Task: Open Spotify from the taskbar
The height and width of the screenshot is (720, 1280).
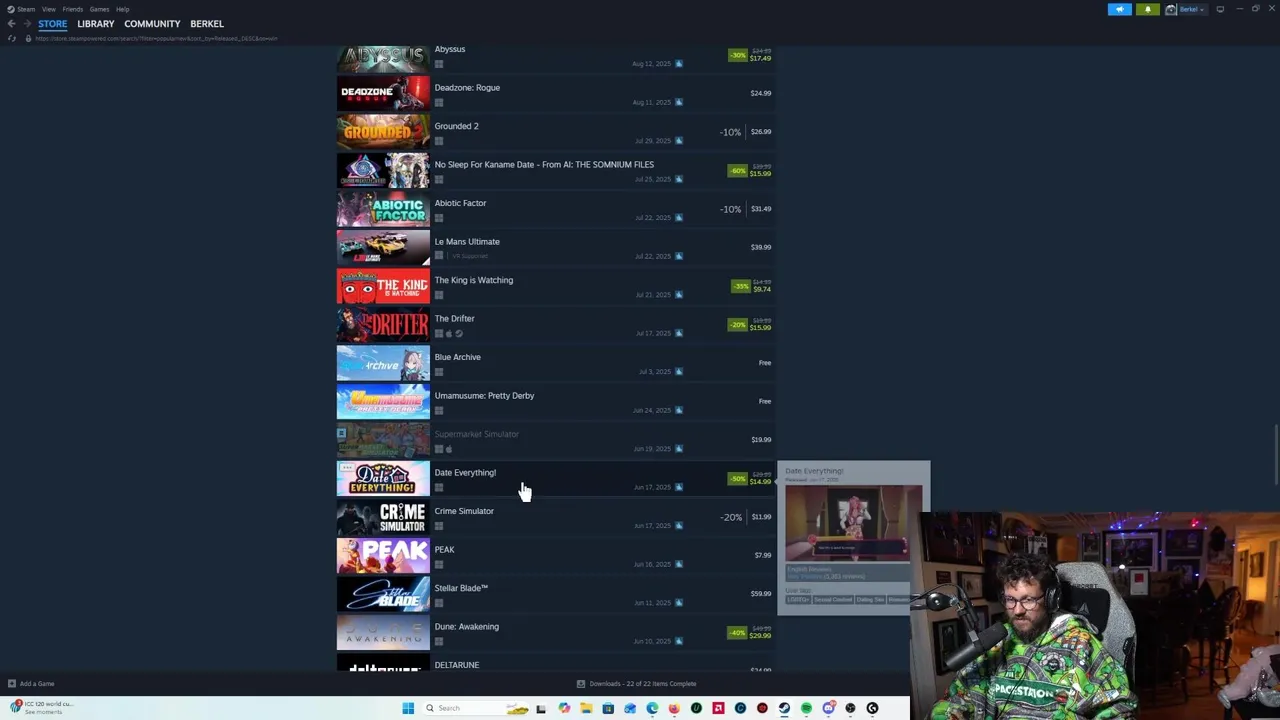Action: (x=806, y=708)
